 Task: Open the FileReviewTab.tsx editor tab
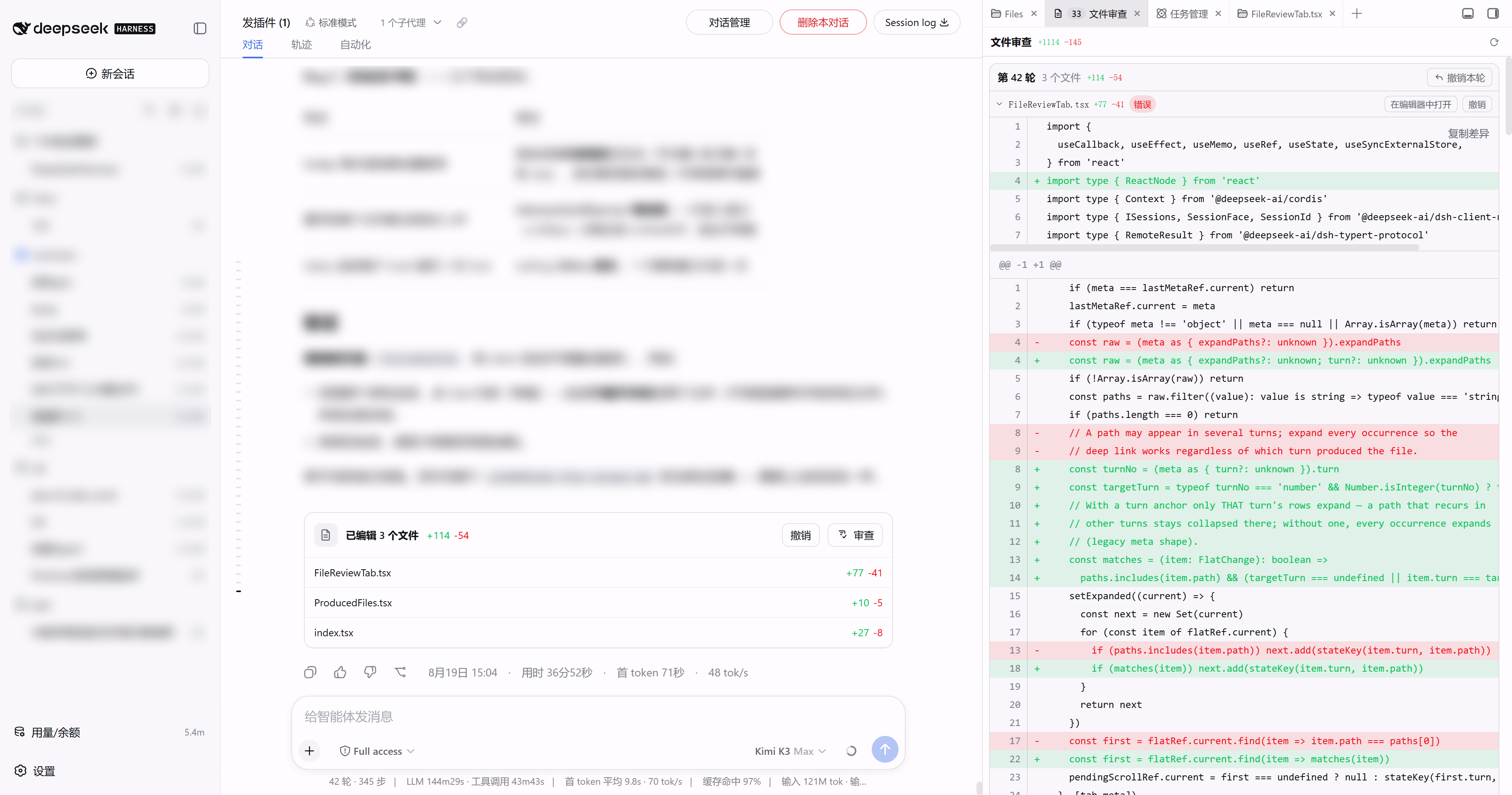coord(1280,13)
